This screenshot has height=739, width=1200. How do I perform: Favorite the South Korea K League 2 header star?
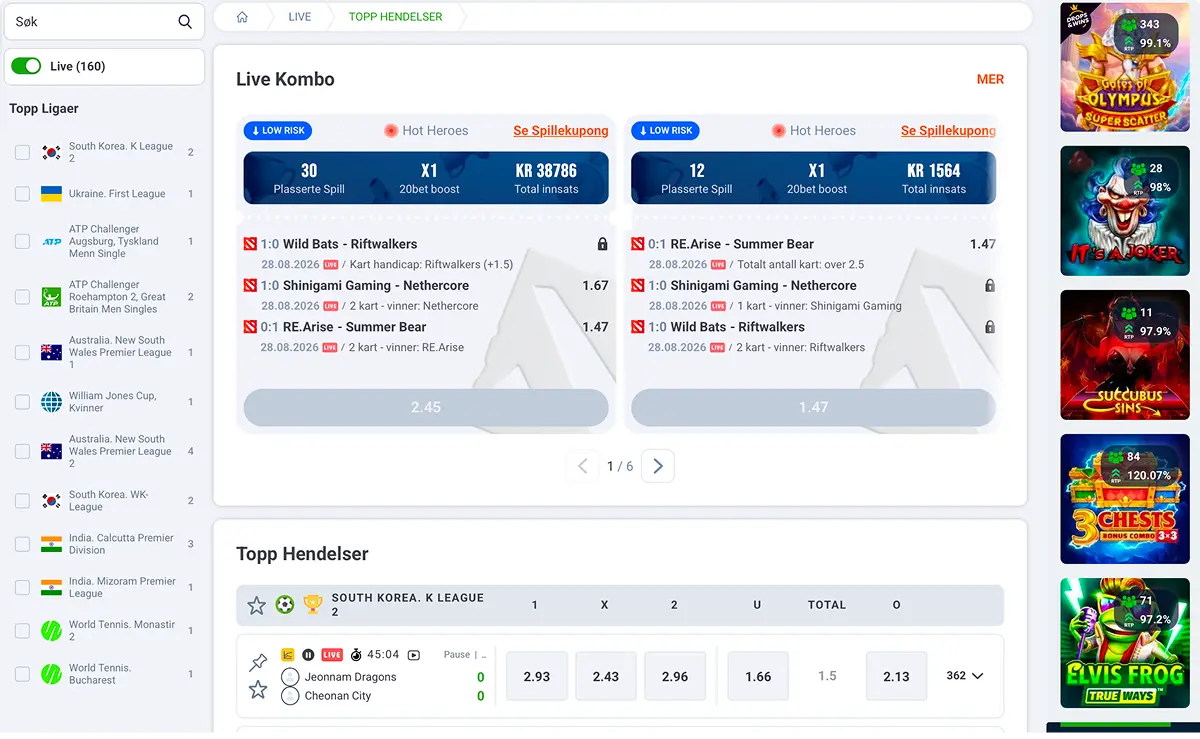pyautogui.click(x=257, y=605)
